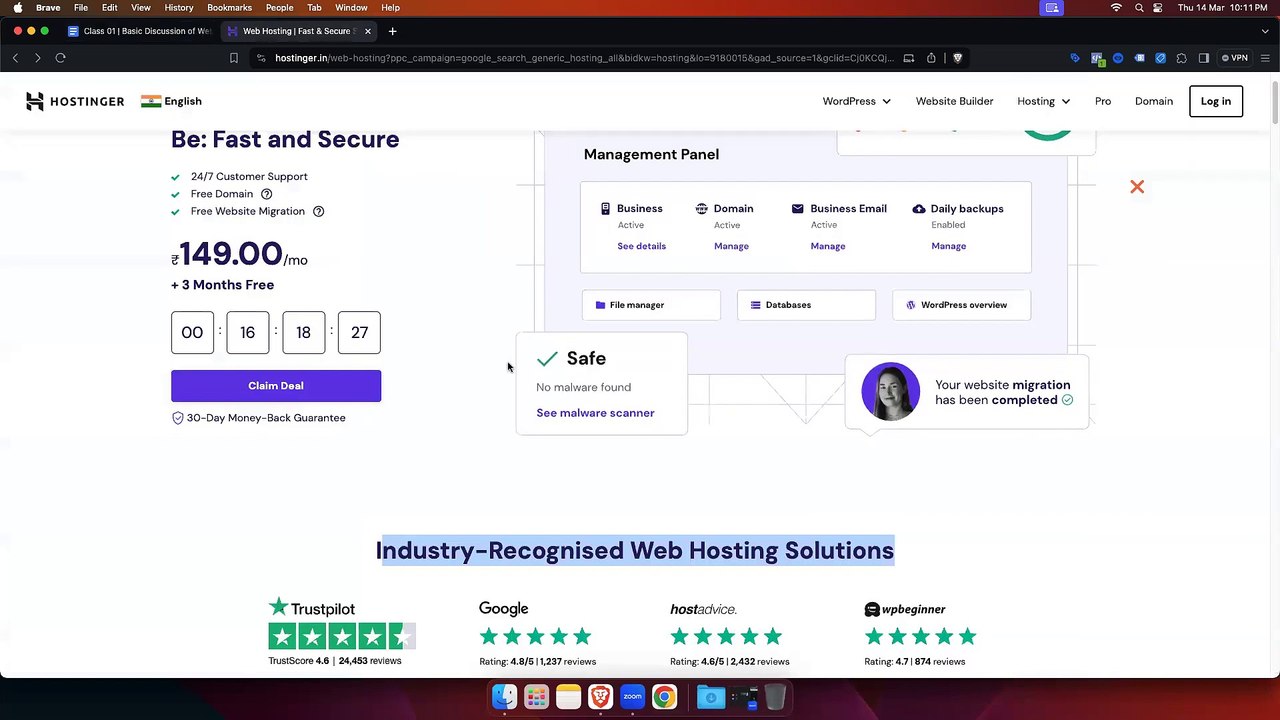Open the English language selector
1280x720 pixels.
[171, 101]
